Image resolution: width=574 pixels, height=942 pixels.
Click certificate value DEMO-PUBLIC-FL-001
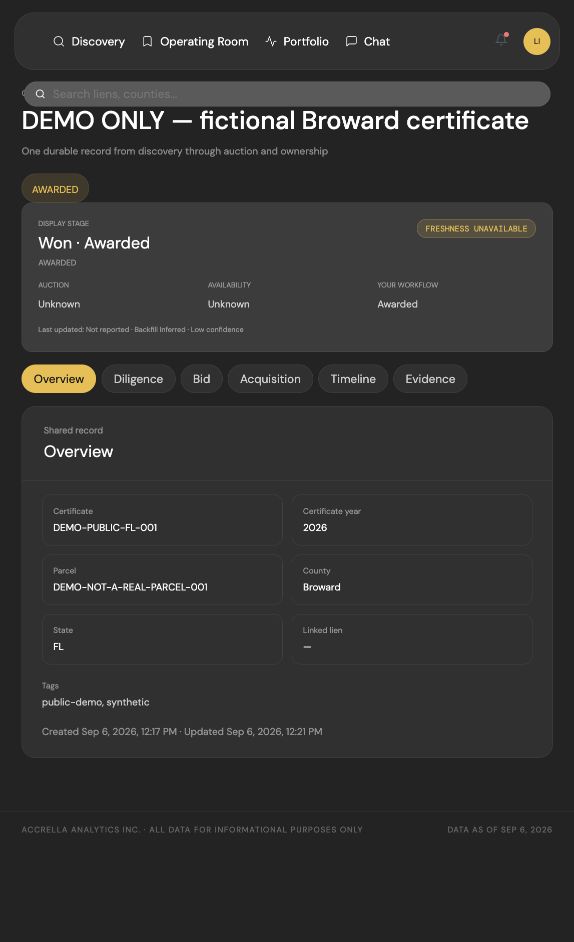coord(105,527)
